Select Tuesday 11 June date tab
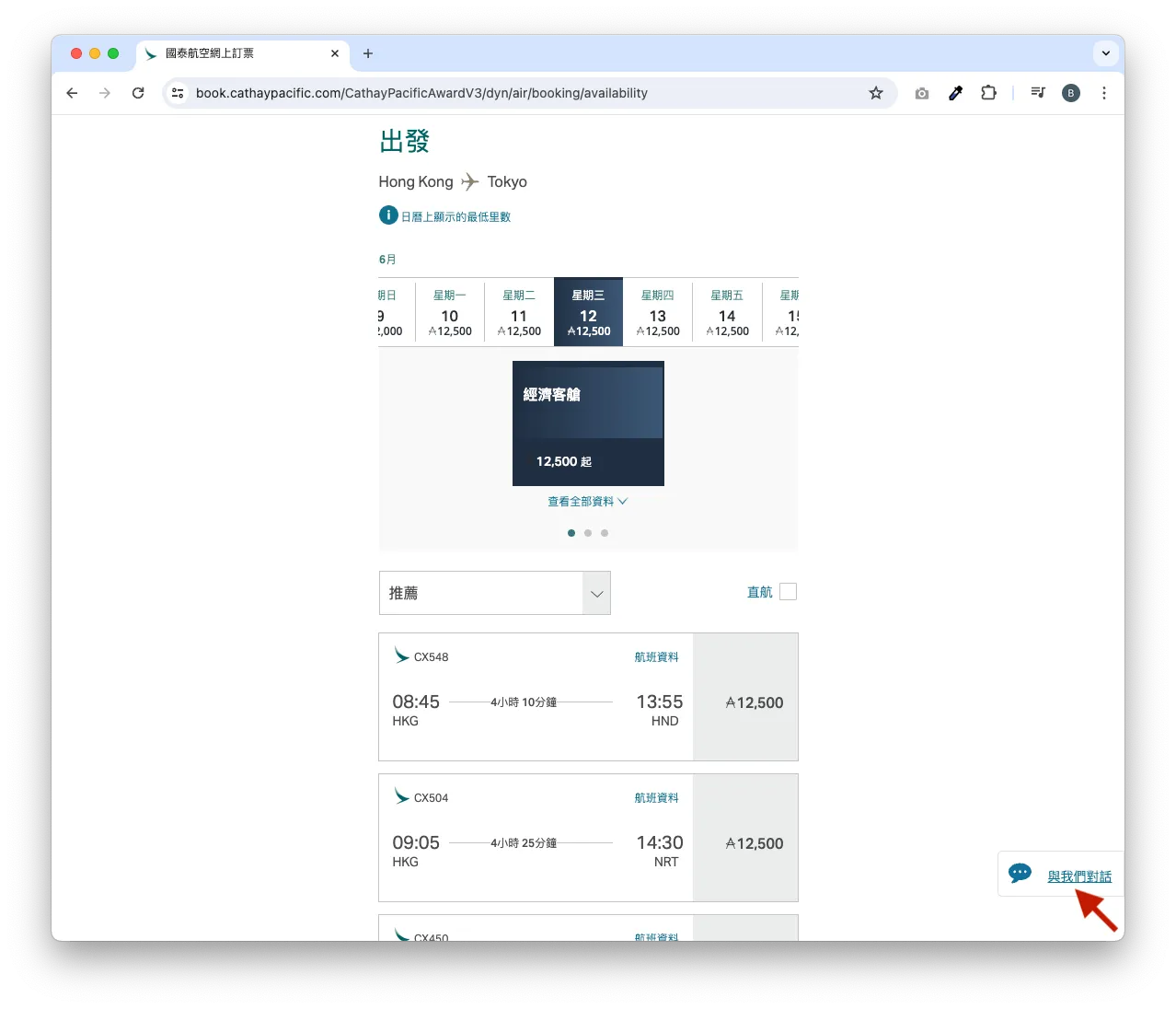 click(x=519, y=312)
